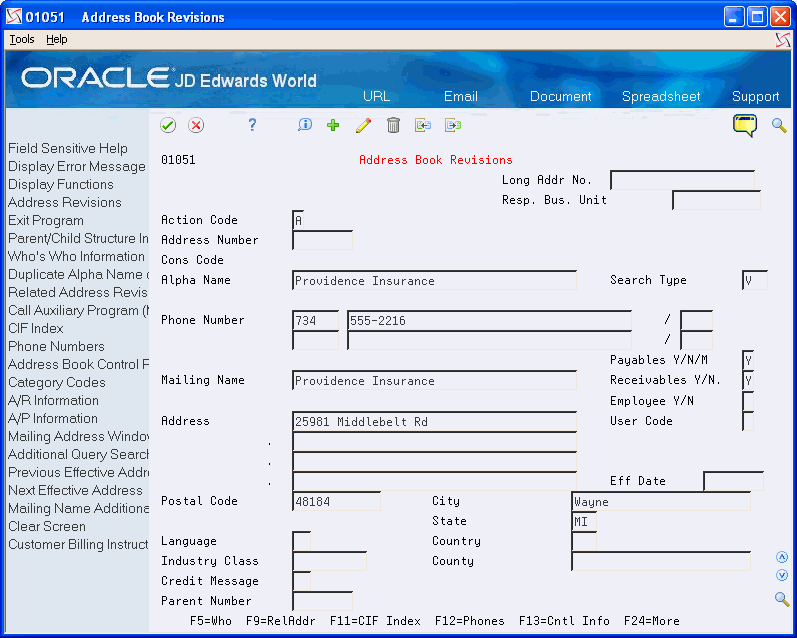Click F5=Who function key text
Image resolution: width=797 pixels, height=638 pixels.
(211, 621)
